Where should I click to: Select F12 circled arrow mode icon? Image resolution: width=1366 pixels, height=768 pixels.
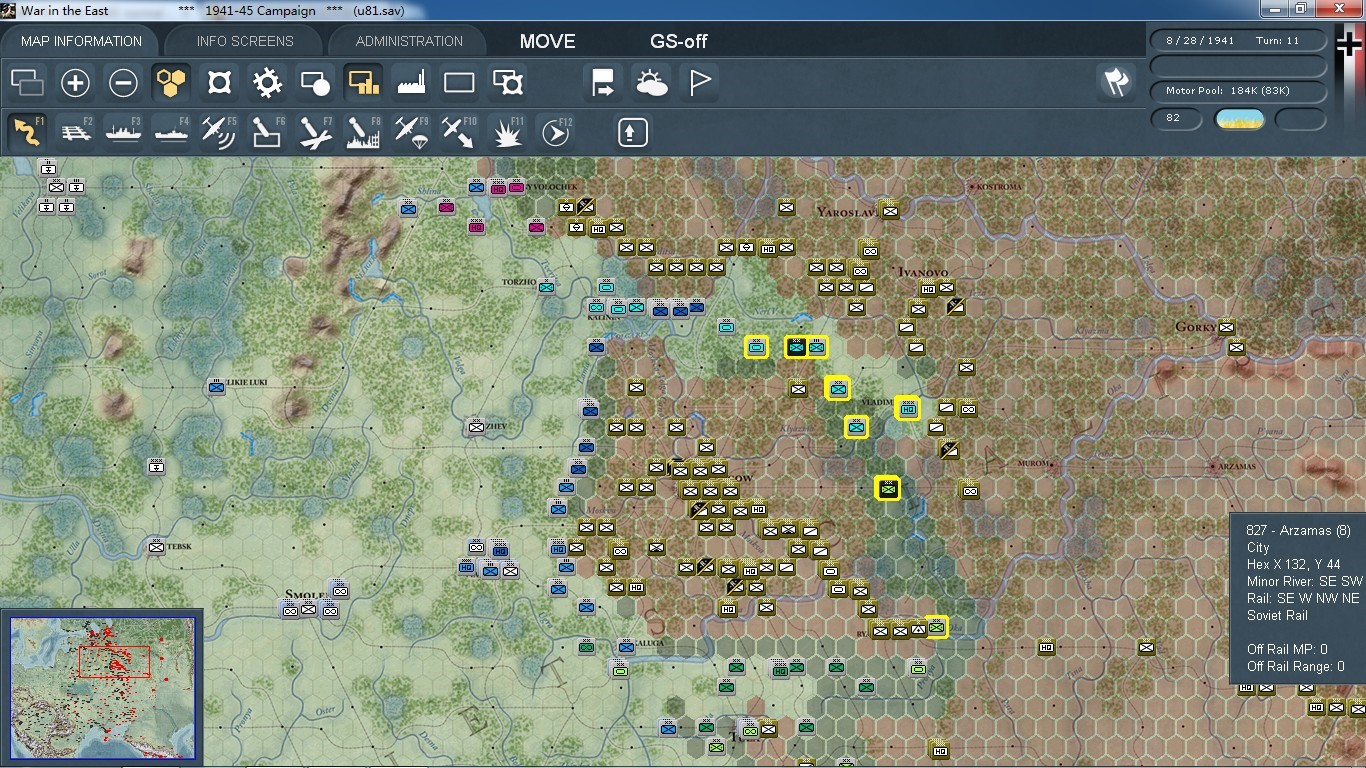pyautogui.click(x=556, y=131)
